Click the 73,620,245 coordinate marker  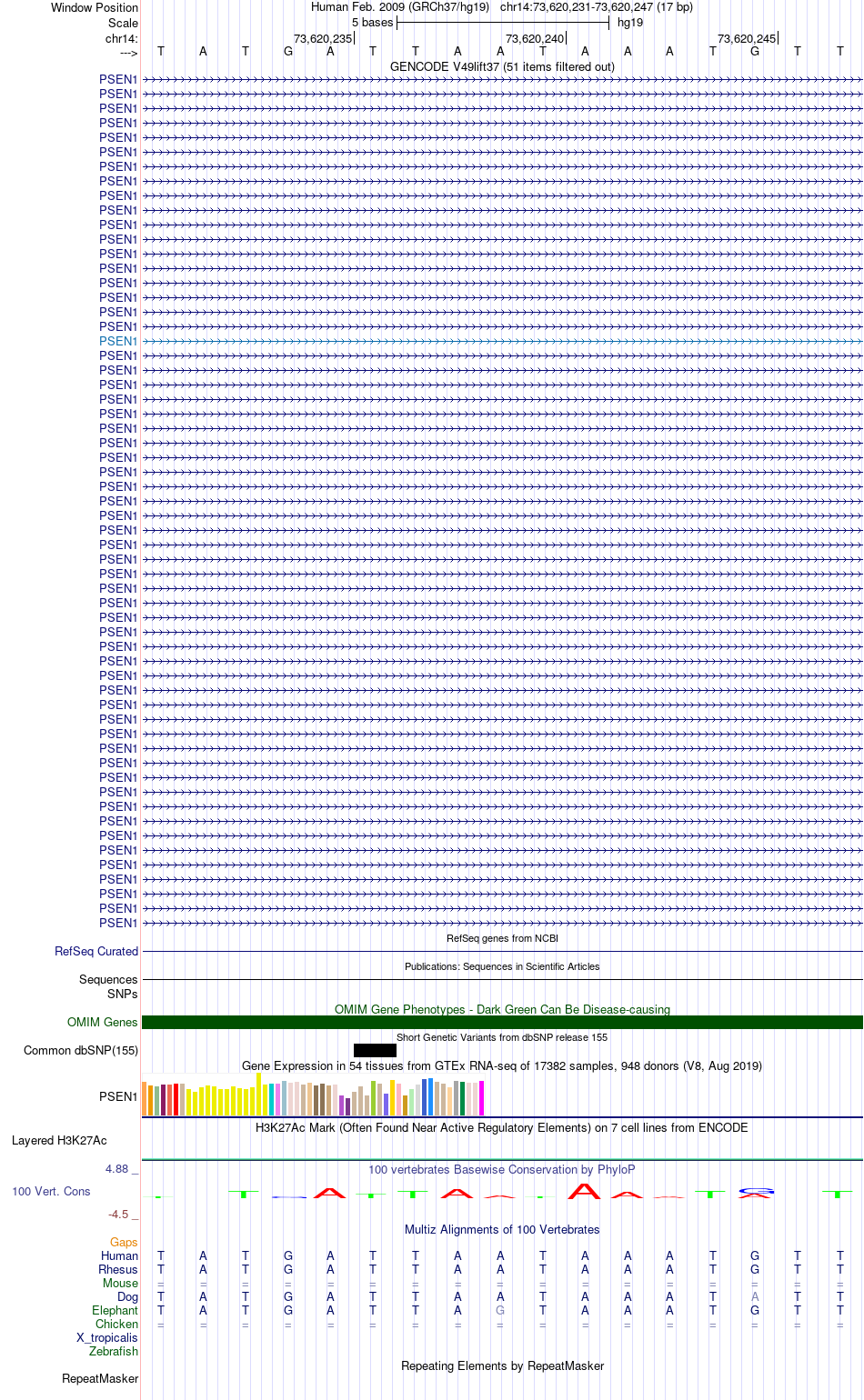point(747,38)
